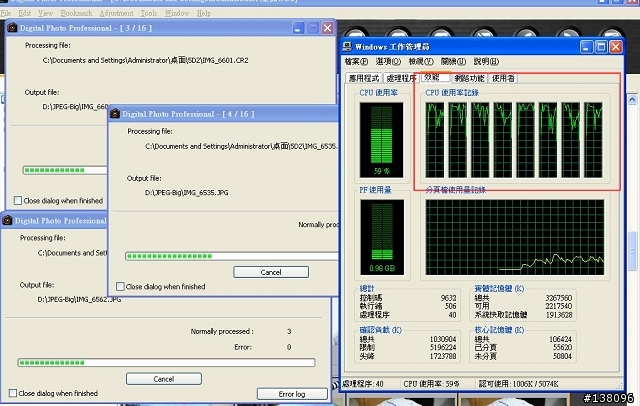Click the 執行緒 value 506
Image resolution: width=640 pixels, height=406 pixels.
(x=451, y=306)
